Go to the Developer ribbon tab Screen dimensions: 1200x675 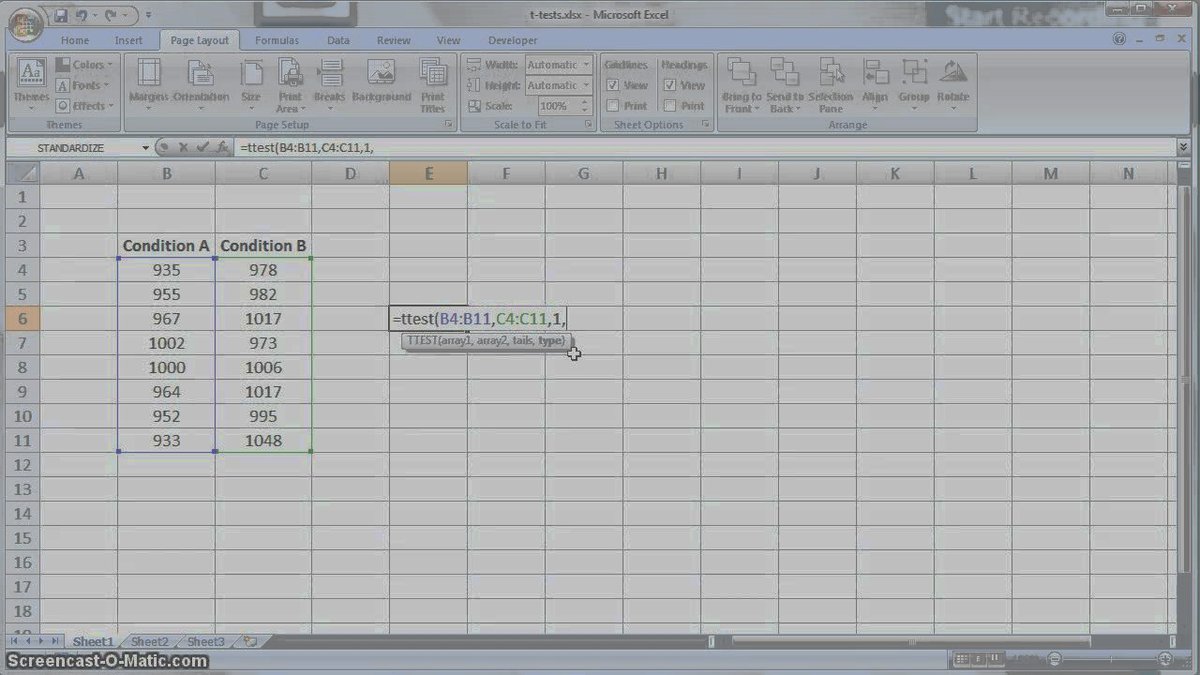point(513,41)
